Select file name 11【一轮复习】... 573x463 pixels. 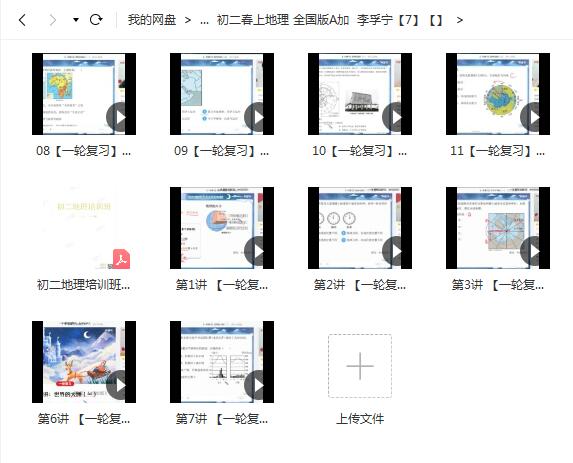498,151
